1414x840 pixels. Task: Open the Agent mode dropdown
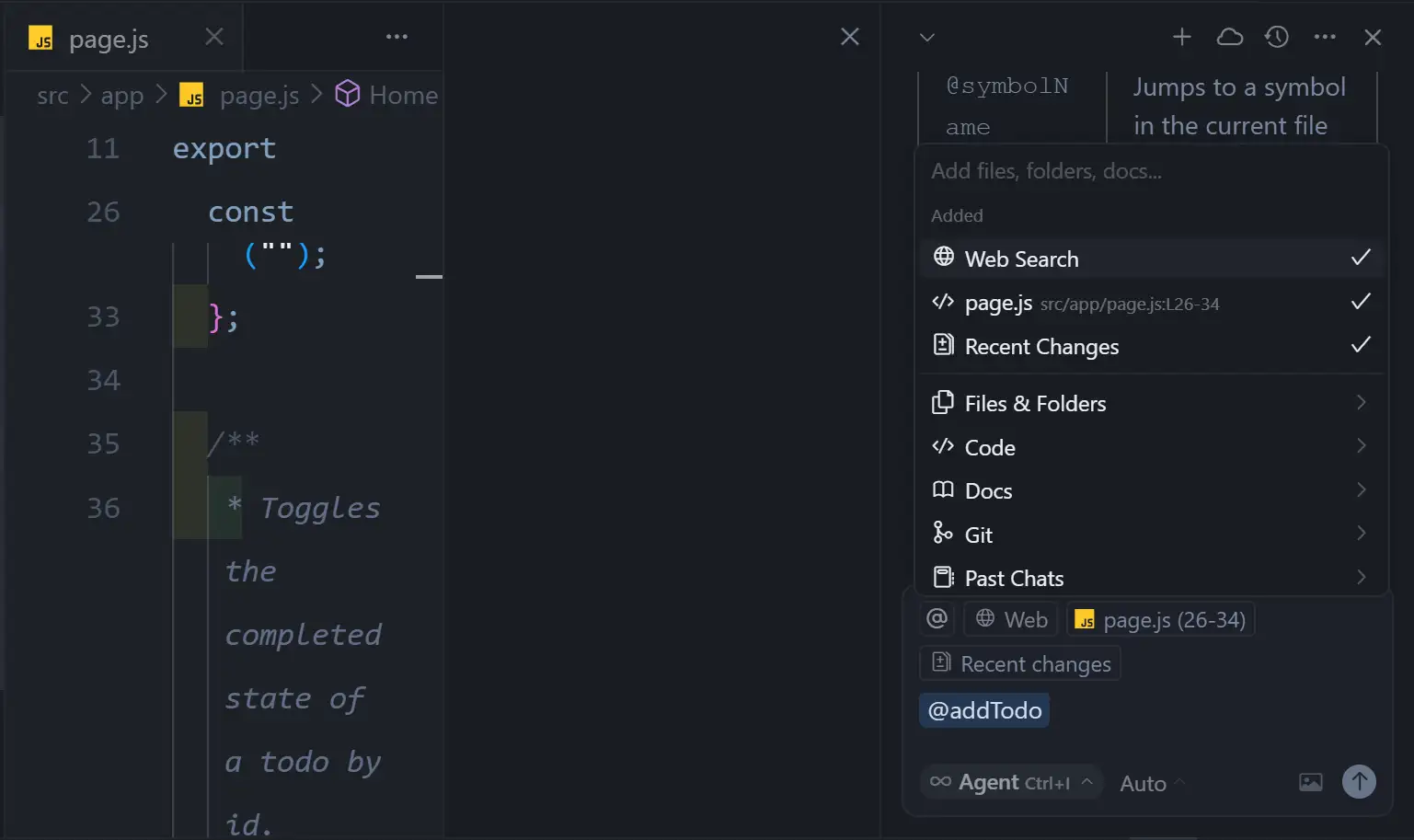[1012, 782]
